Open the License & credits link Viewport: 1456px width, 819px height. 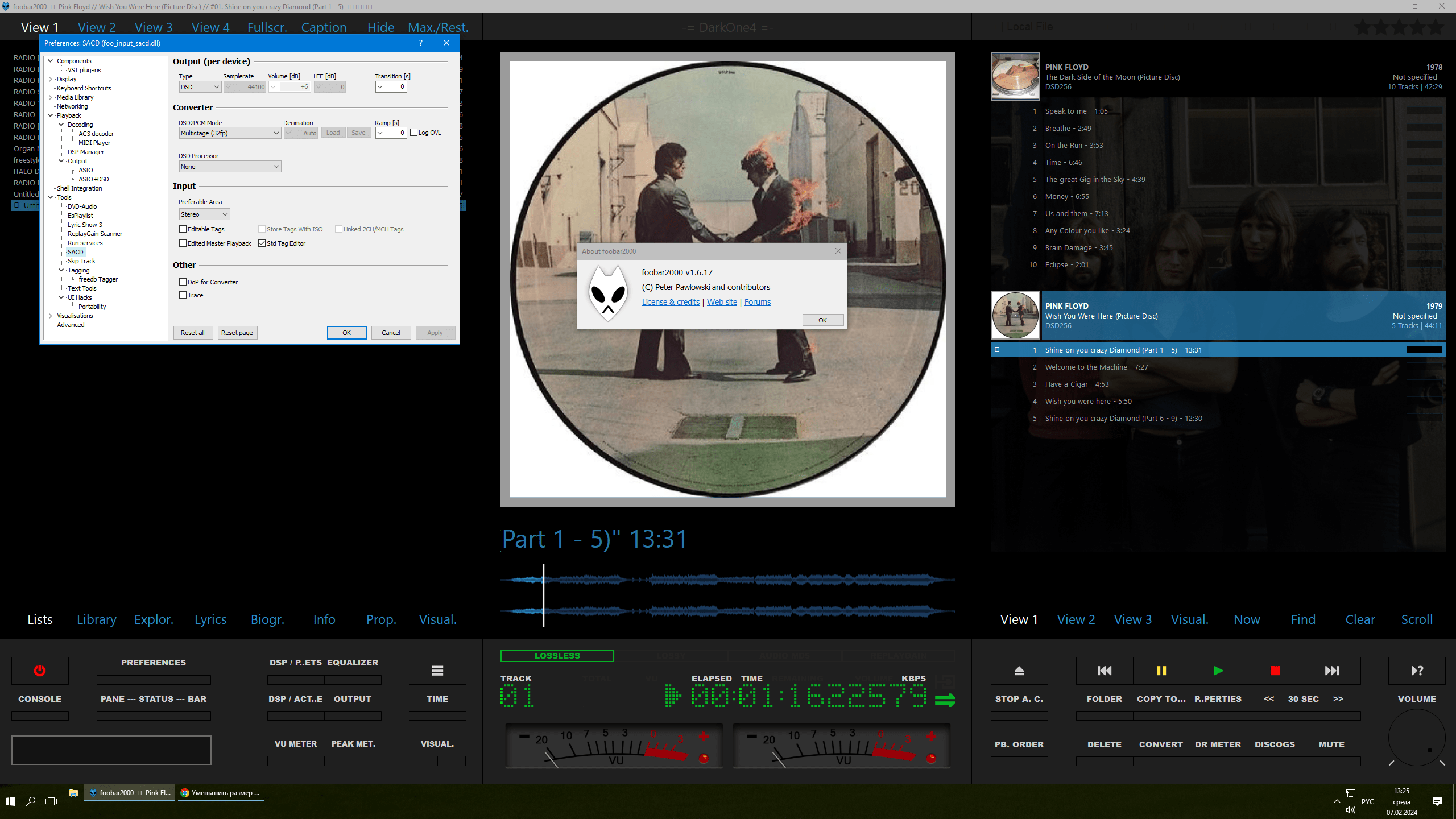[671, 302]
